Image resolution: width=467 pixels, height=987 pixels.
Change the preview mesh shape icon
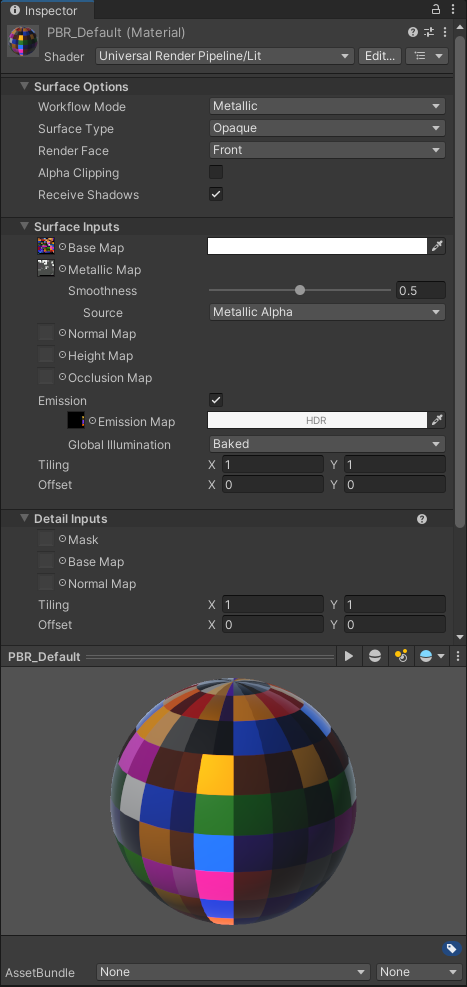tap(375, 656)
